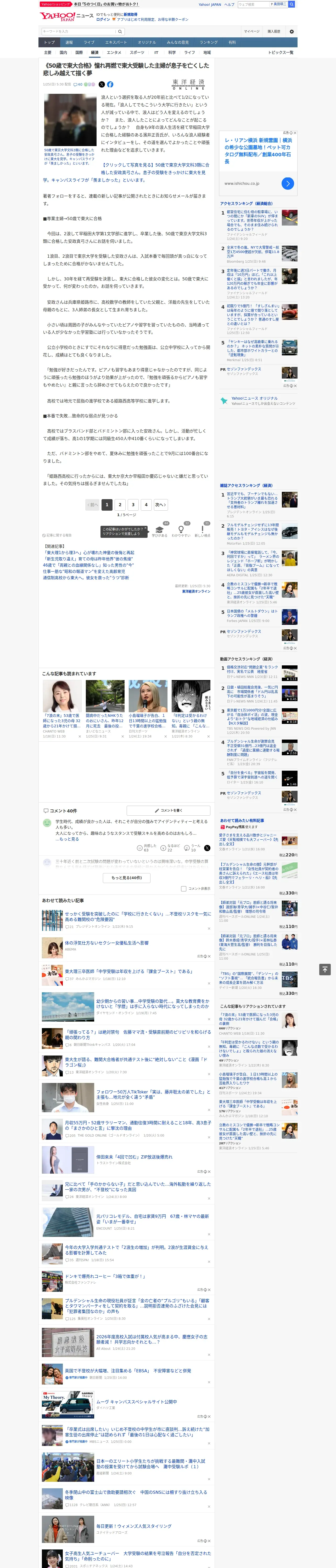Image resolution: width=336 pixels, height=1568 pixels.
Task: Go to article page 3
Action: [x=133, y=504]
